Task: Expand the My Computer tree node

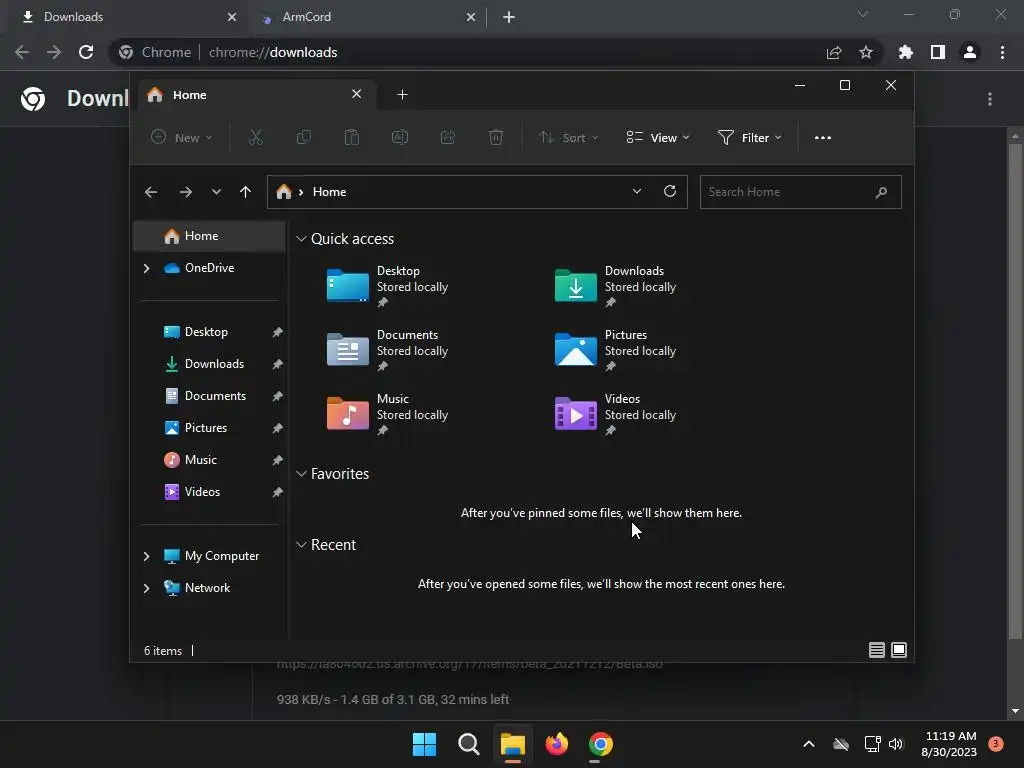Action: pos(146,556)
